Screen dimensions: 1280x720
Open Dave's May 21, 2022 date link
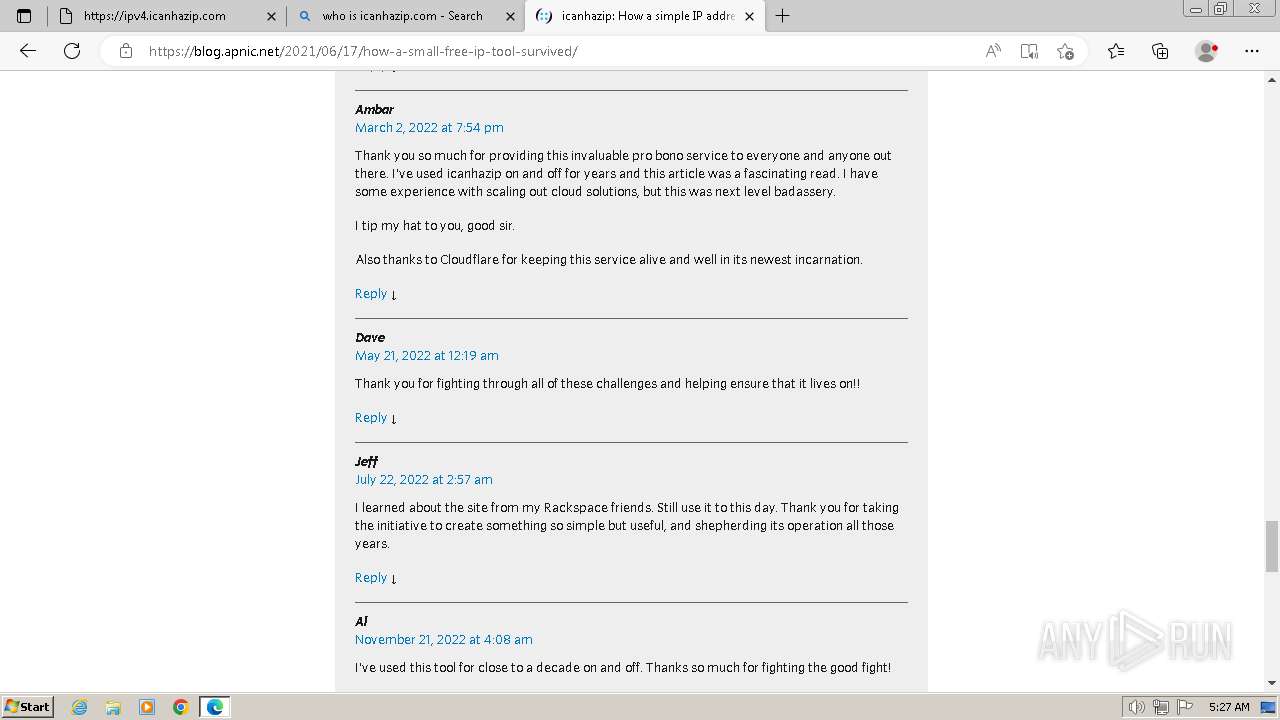pos(427,356)
